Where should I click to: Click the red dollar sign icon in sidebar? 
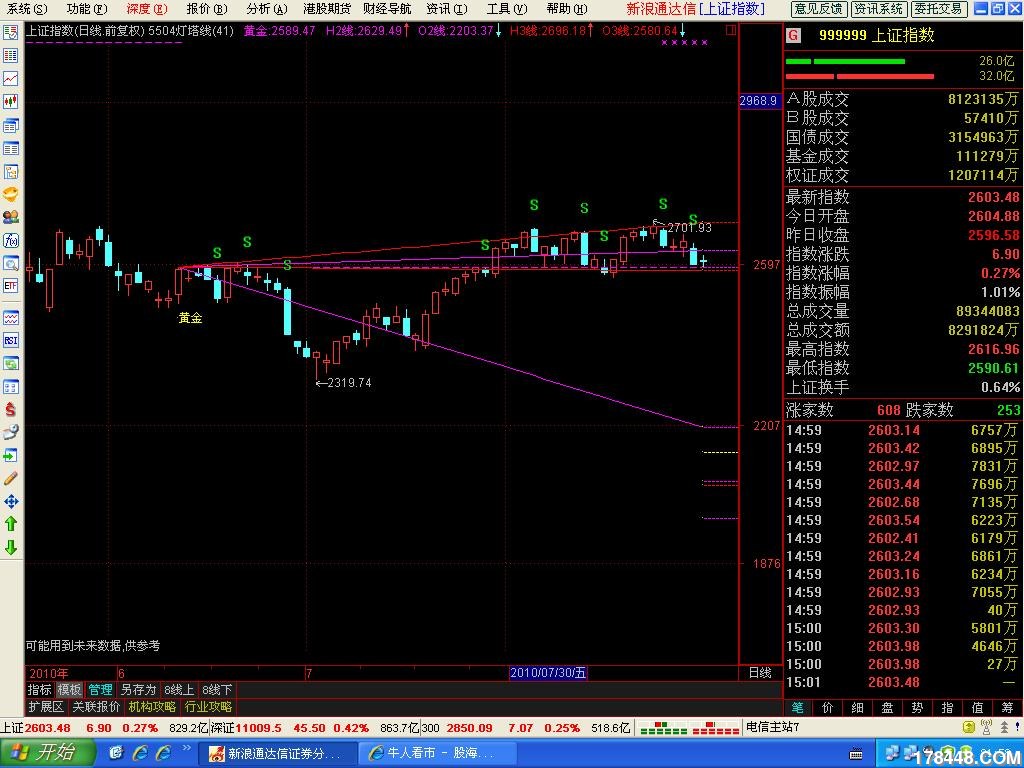pos(11,409)
